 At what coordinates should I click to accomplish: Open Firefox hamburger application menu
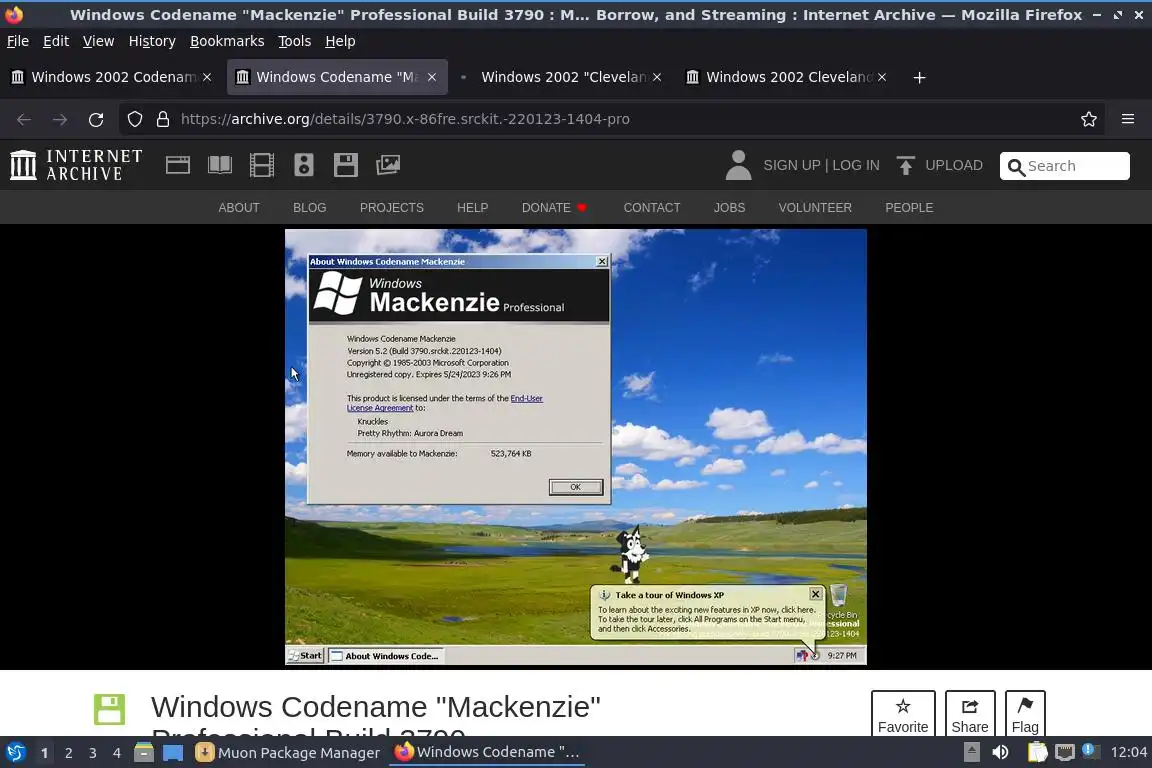(x=1128, y=119)
